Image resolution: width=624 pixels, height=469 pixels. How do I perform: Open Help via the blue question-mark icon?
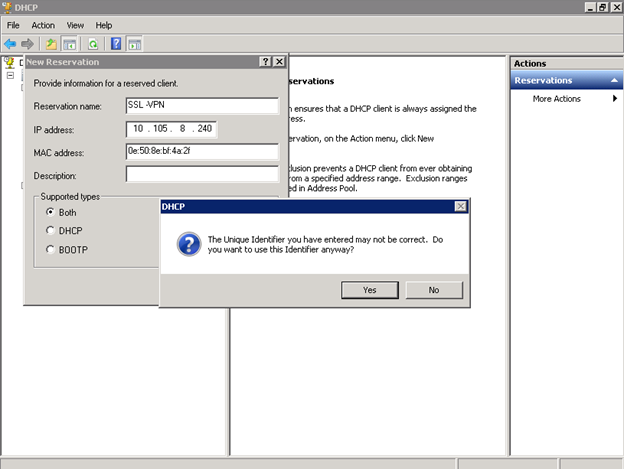click(116, 44)
